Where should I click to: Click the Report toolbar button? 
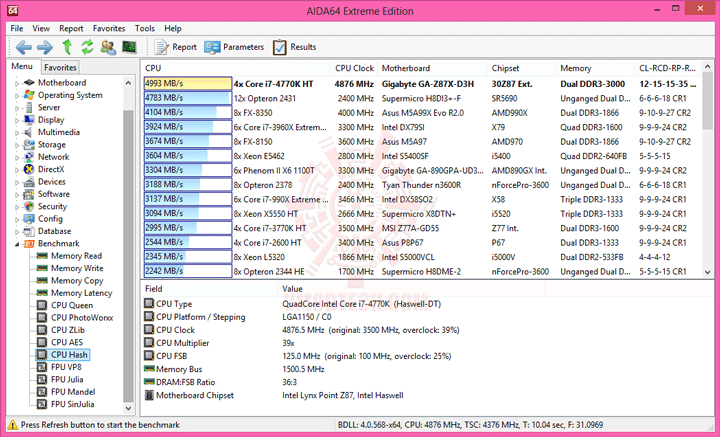pos(176,47)
